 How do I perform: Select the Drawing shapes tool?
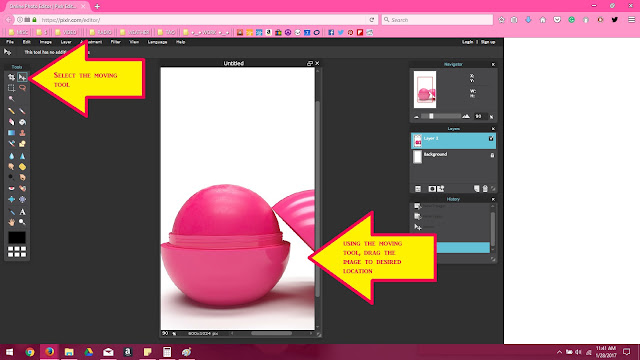(22, 144)
